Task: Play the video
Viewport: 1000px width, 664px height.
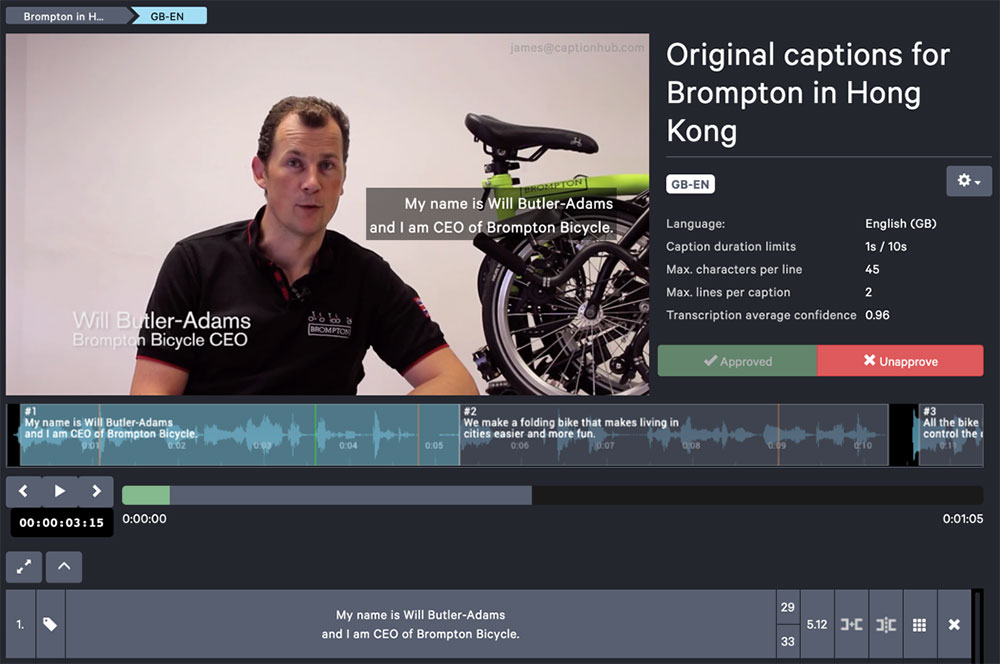Action: pos(60,491)
